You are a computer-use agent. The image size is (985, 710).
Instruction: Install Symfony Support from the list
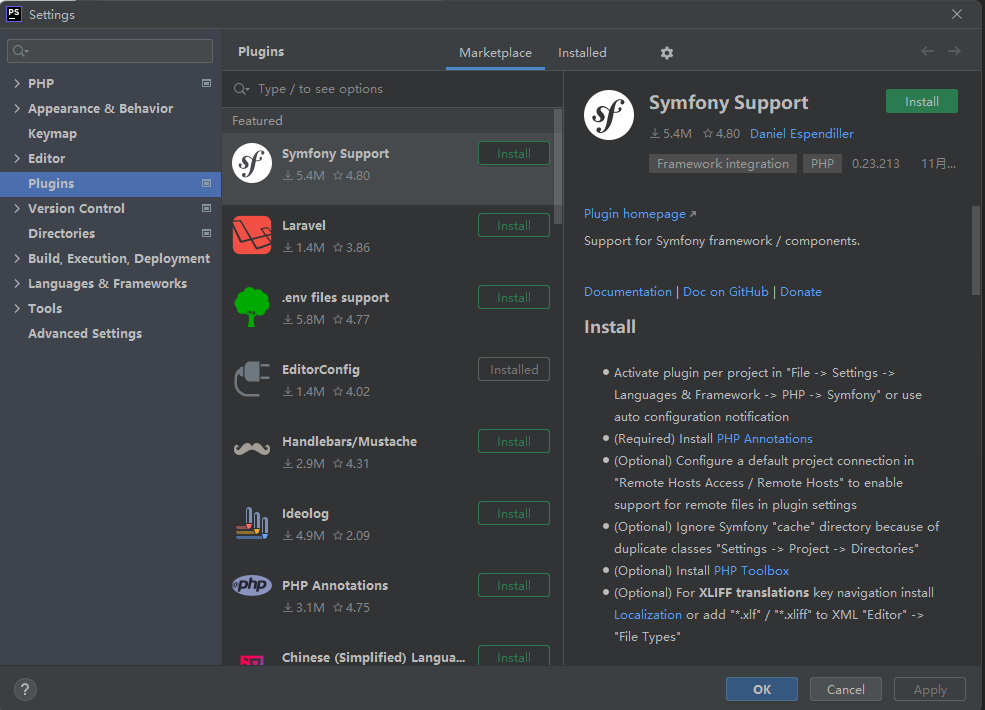click(514, 153)
